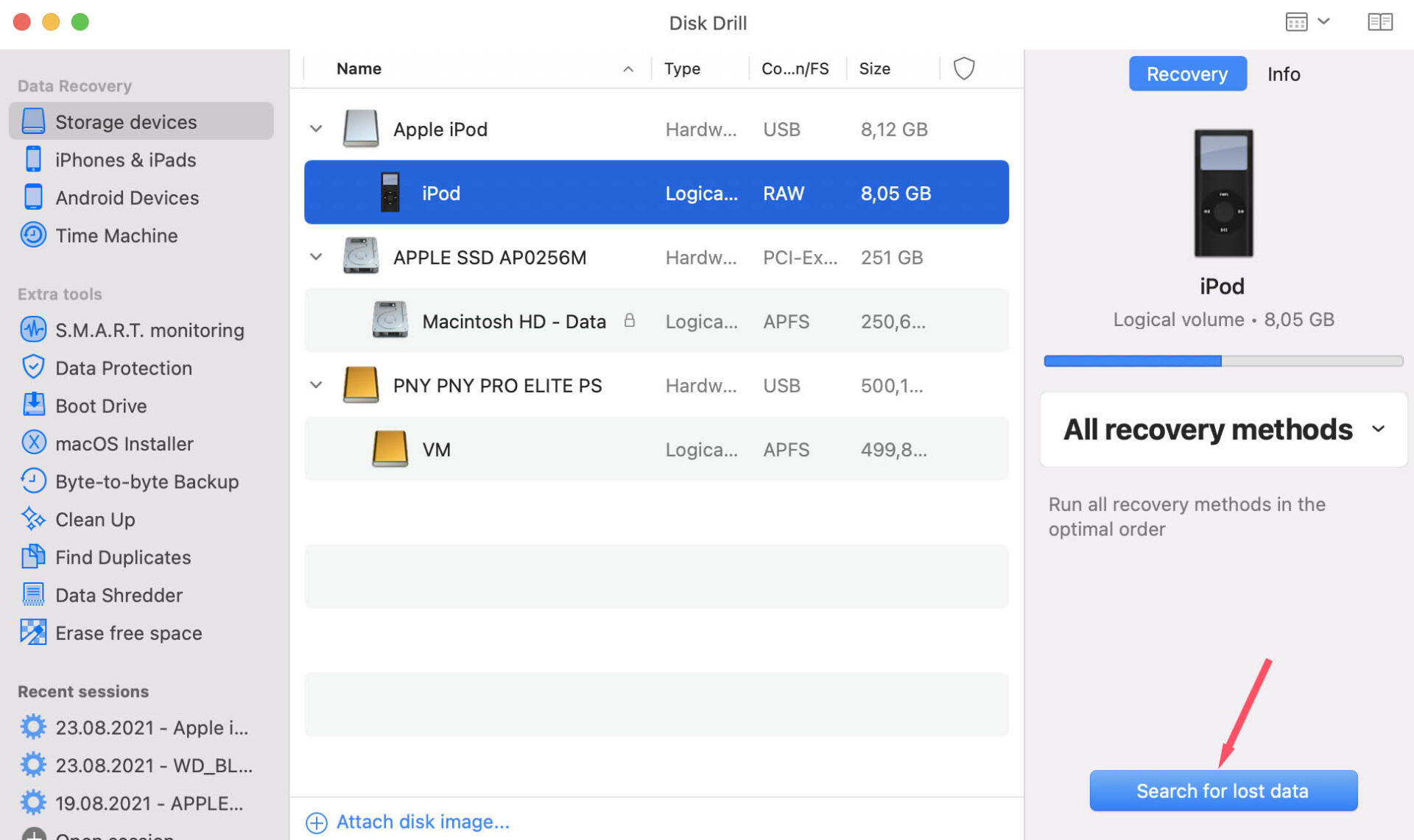Click the shield icon in the column header
Viewport: 1414px width, 840px height.
[x=964, y=68]
